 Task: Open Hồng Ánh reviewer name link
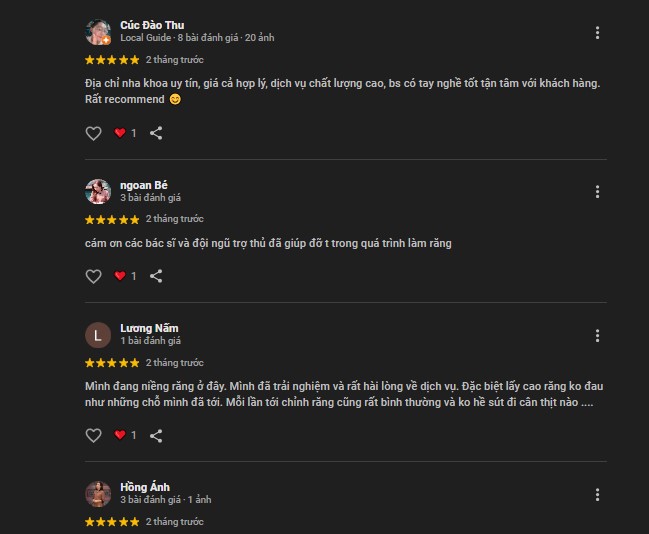[145, 487]
